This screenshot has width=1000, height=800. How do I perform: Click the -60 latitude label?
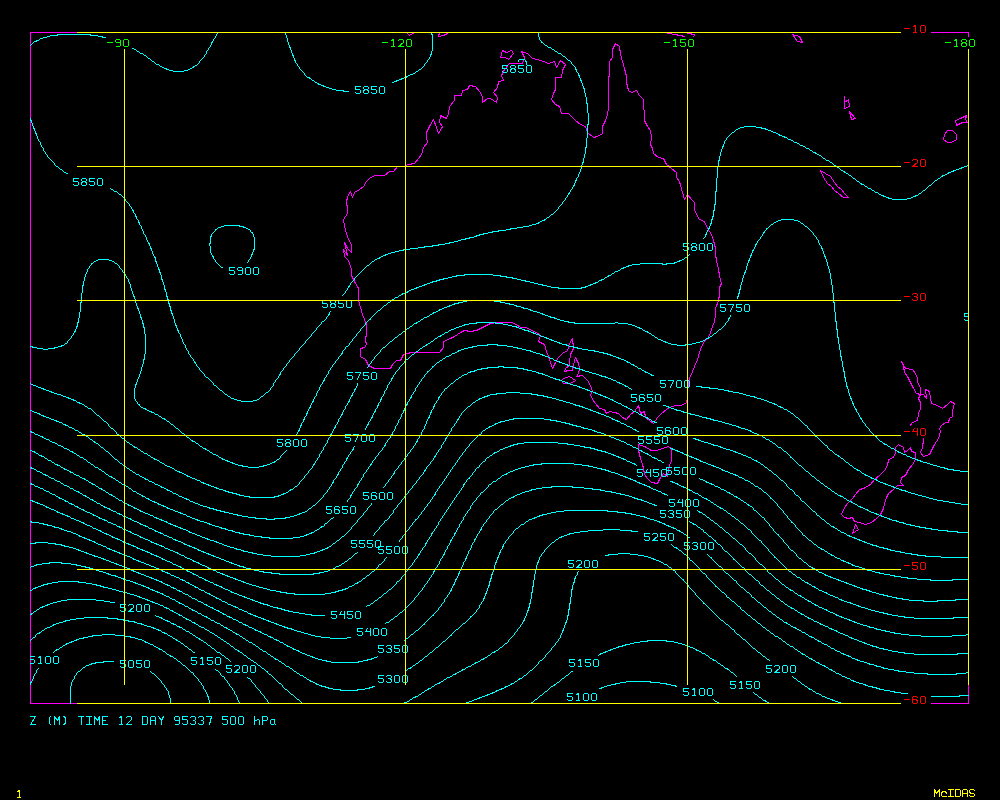pos(914,700)
